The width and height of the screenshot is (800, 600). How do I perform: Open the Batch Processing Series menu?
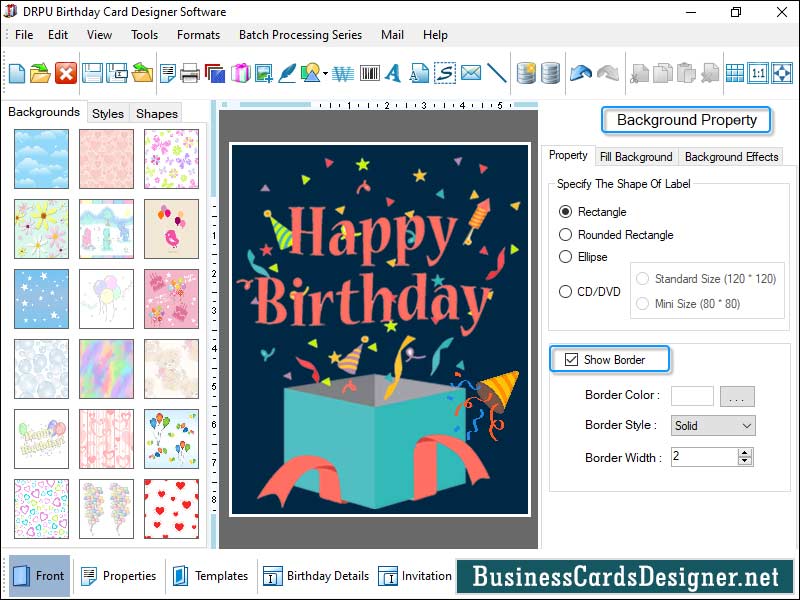click(300, 34)
